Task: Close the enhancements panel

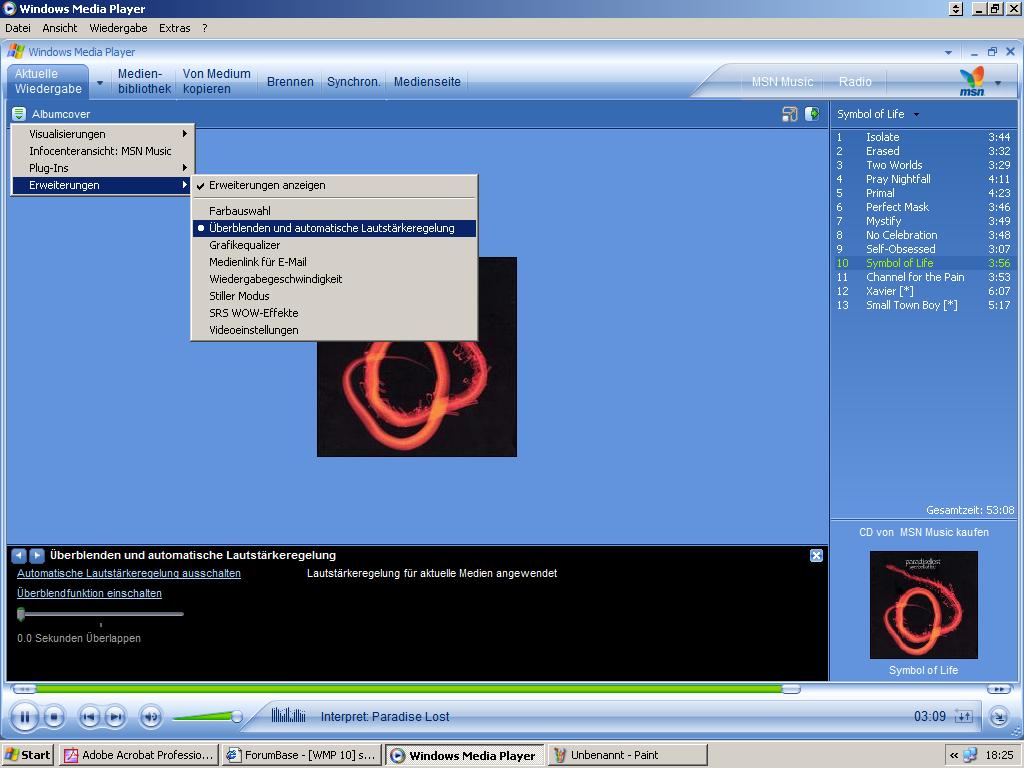Action: [816, 555]
